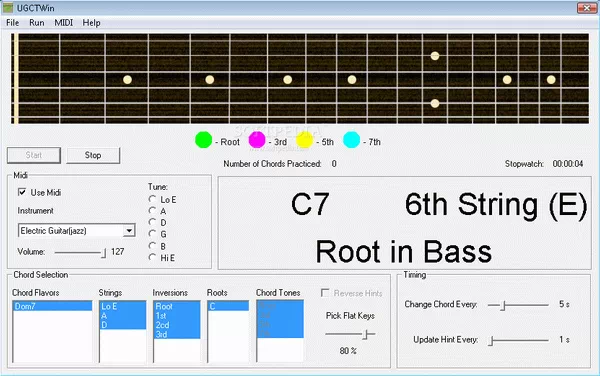Click the cyan 7th legend circle
Image resolution: width=600 pixels, height=376 pixels.
tap(351, 140)
